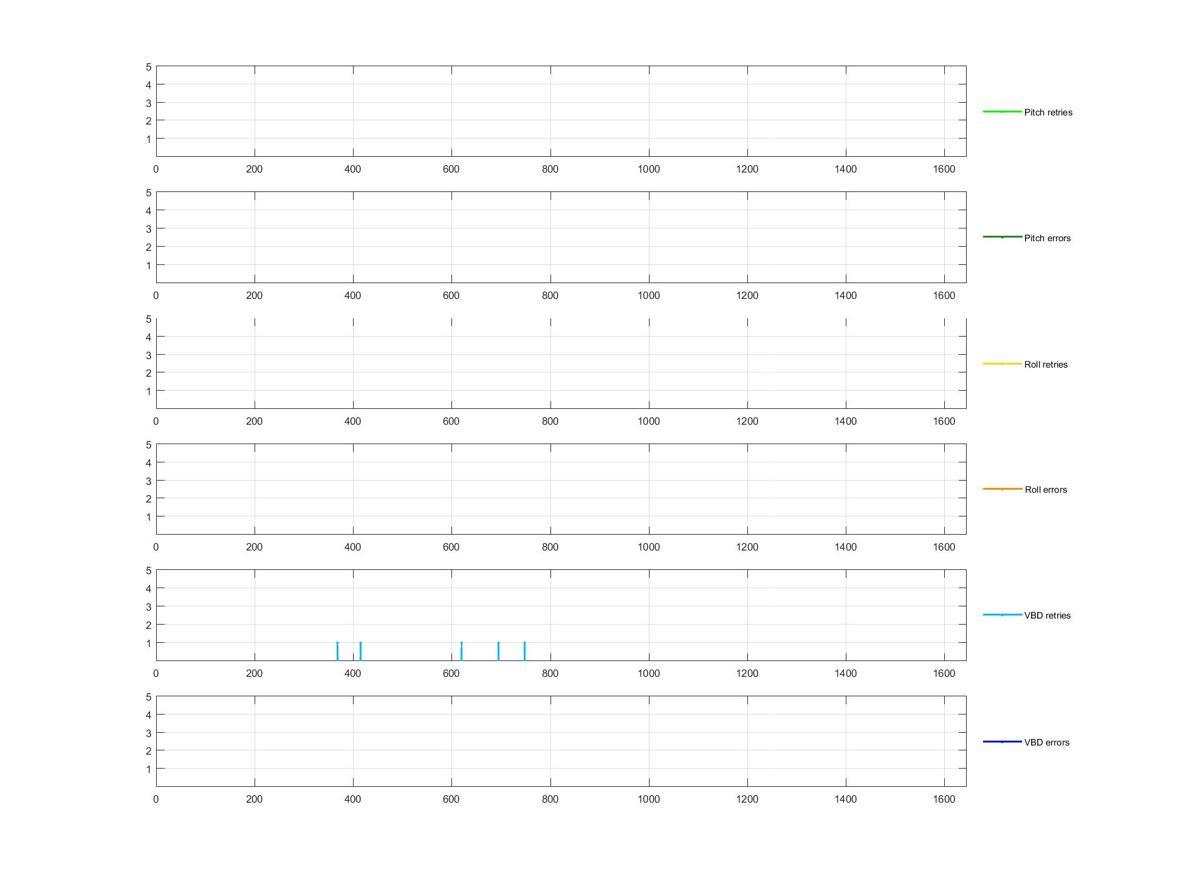Click the VBD retries spike near x=750
Viewport: 1200px width, 885px height.
pyautogui.click(x=524, y=651)
